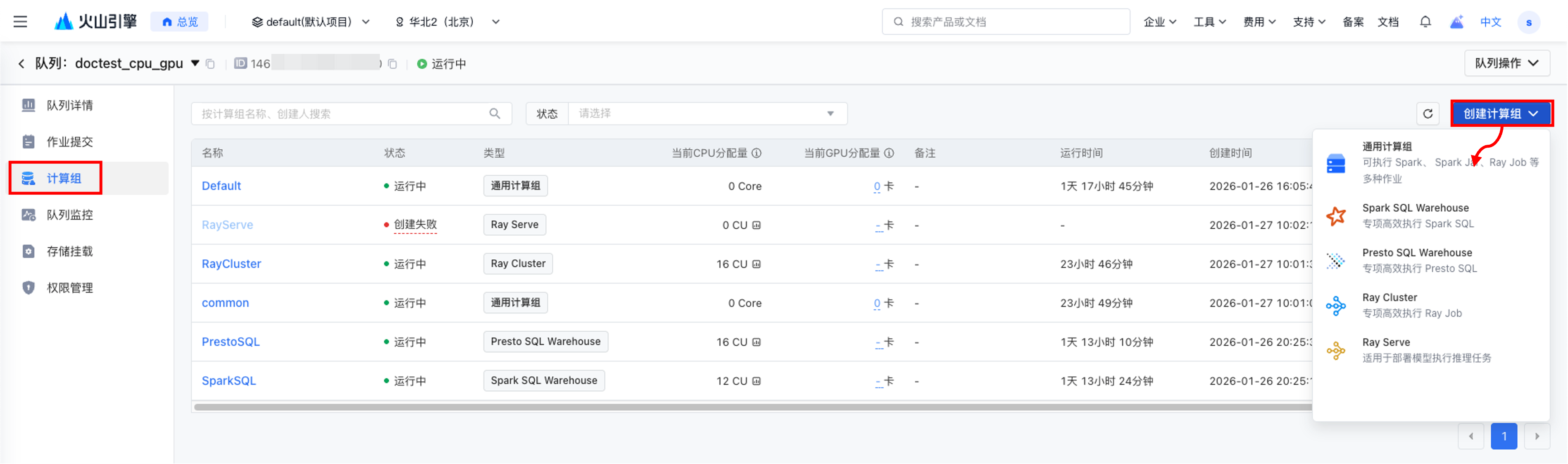The height and width of the screenshot is (464, 1568).
Task: Go to next page of results
Action: coord(1536,437)
